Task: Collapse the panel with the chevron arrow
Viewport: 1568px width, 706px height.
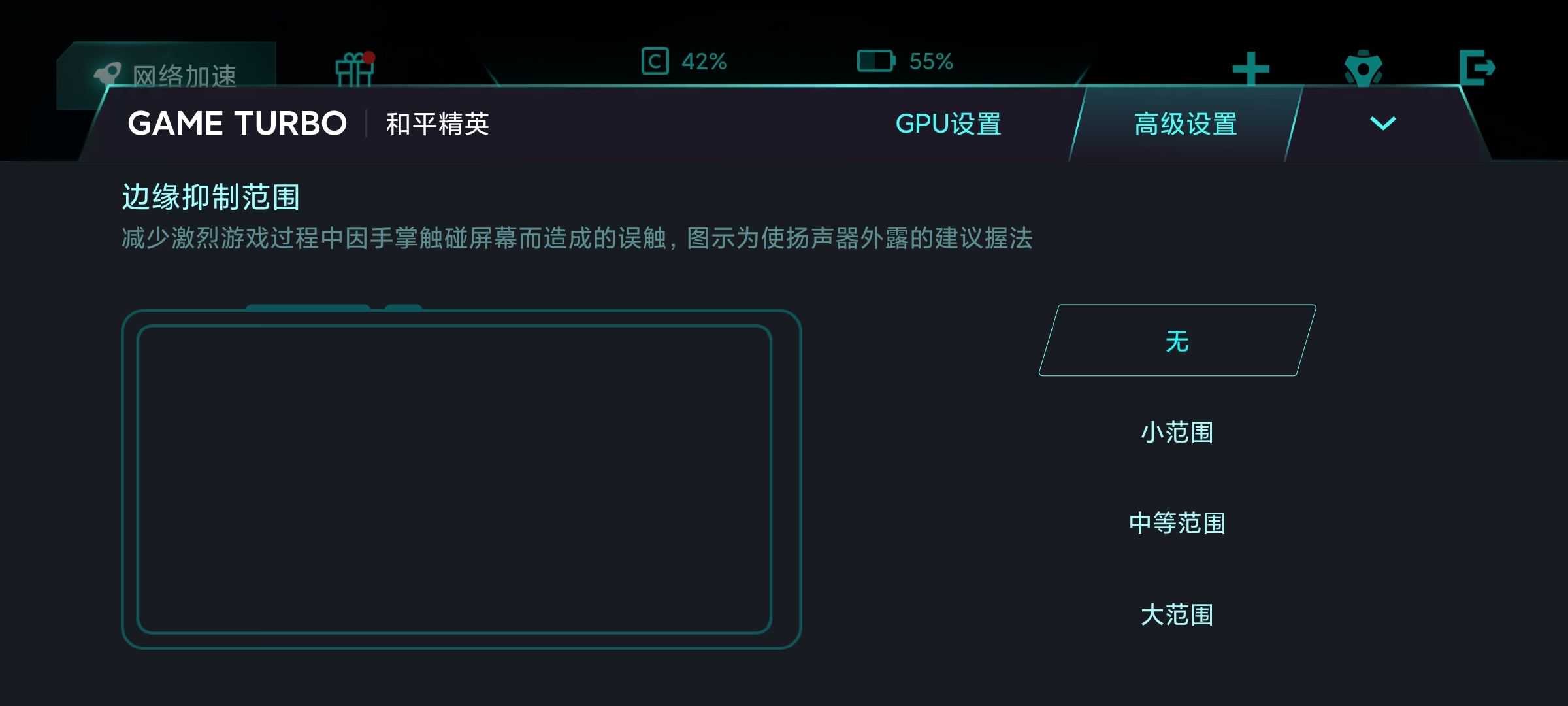Action: (1382, 124)
